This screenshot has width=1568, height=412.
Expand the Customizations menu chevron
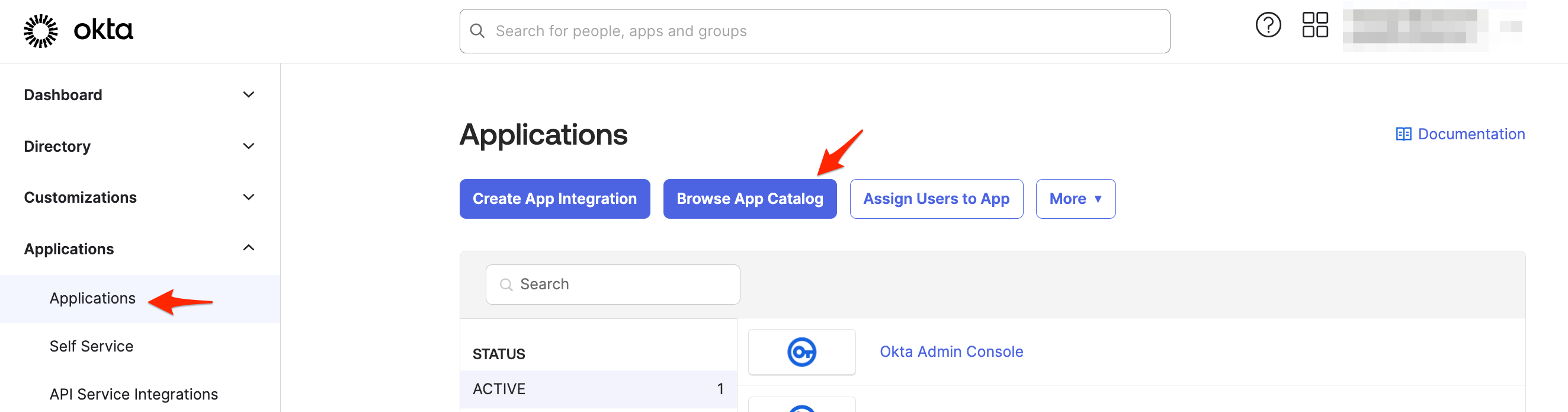point(248,197)
